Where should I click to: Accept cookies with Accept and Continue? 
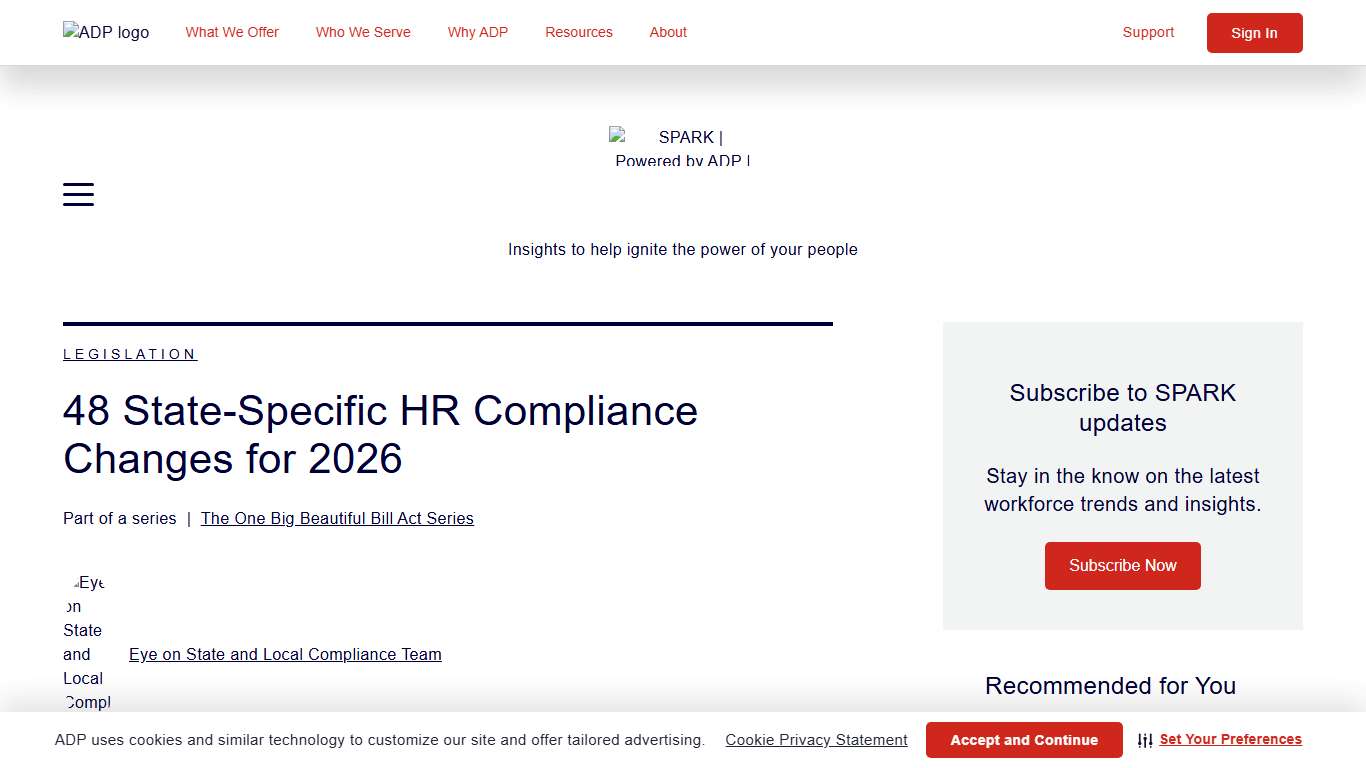pos(1024,740)
